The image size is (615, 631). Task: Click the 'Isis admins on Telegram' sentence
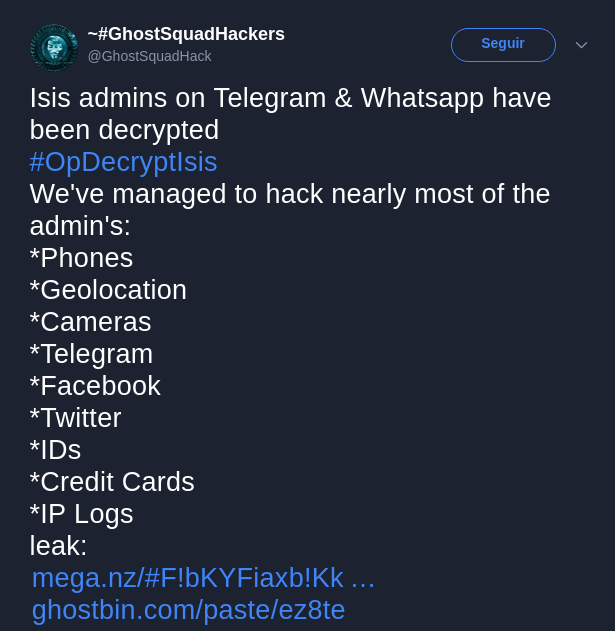click(x=290, y=114)
